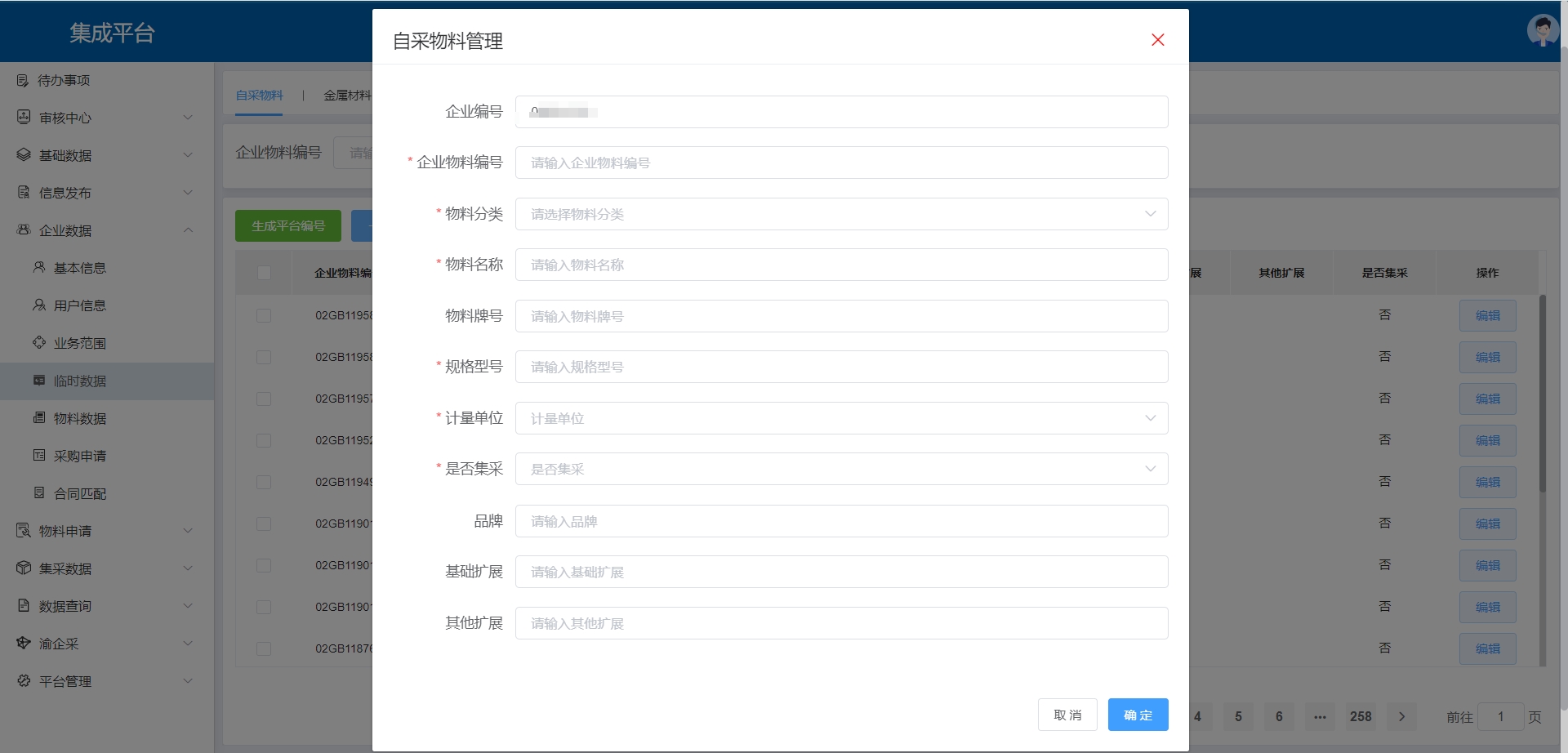Image resolution: width=1568 pixels, height=753 pixels.
Task: Open the 计量单位 dropdown
Action: point(841,418)
